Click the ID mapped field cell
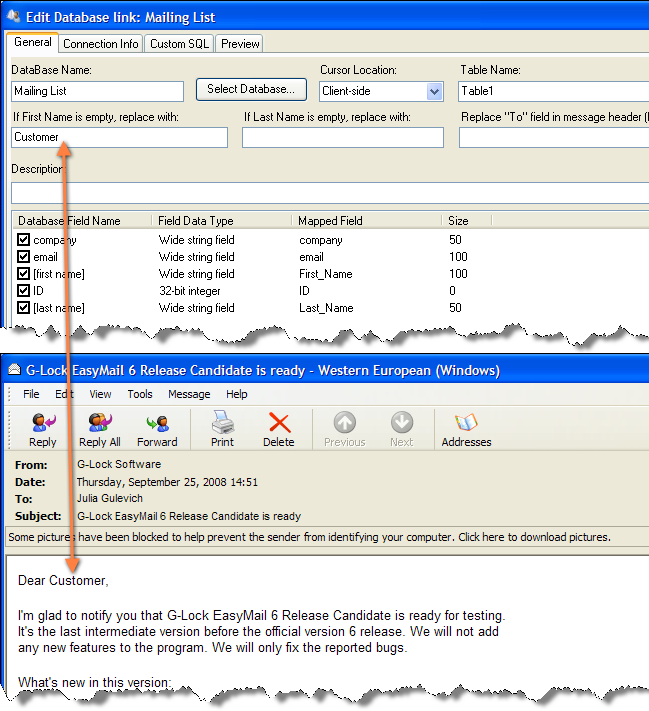This screenshot has width=649, height=711. click(x=304, y=291)
